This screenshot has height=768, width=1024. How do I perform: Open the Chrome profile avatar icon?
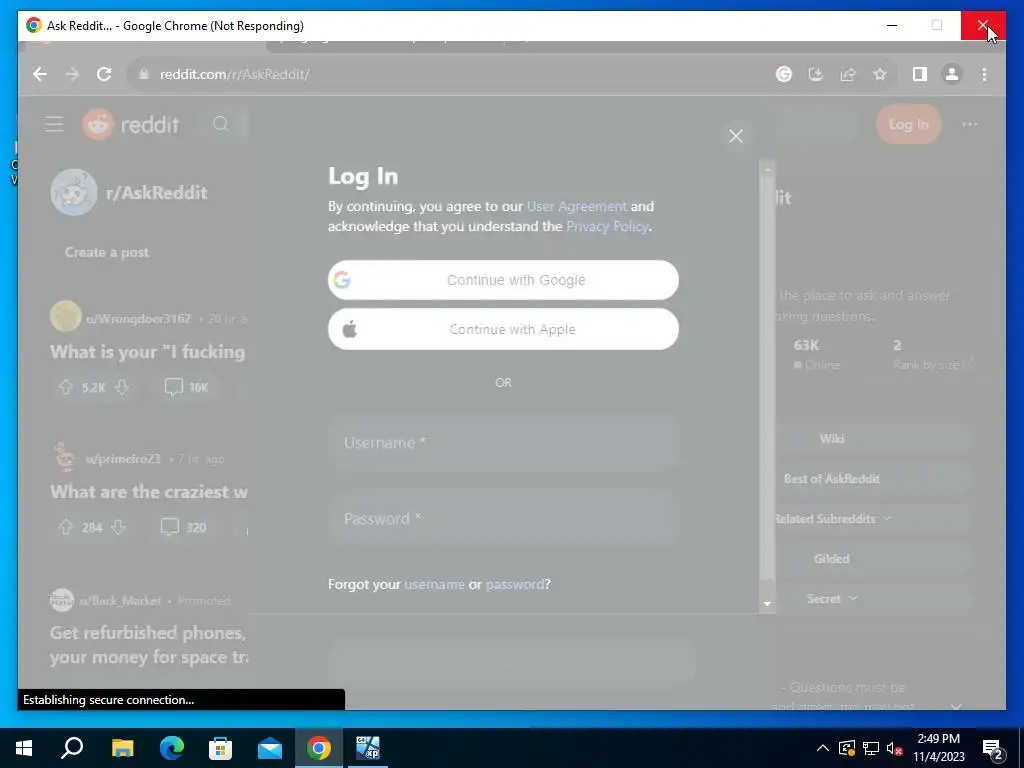tap(952, 74)
